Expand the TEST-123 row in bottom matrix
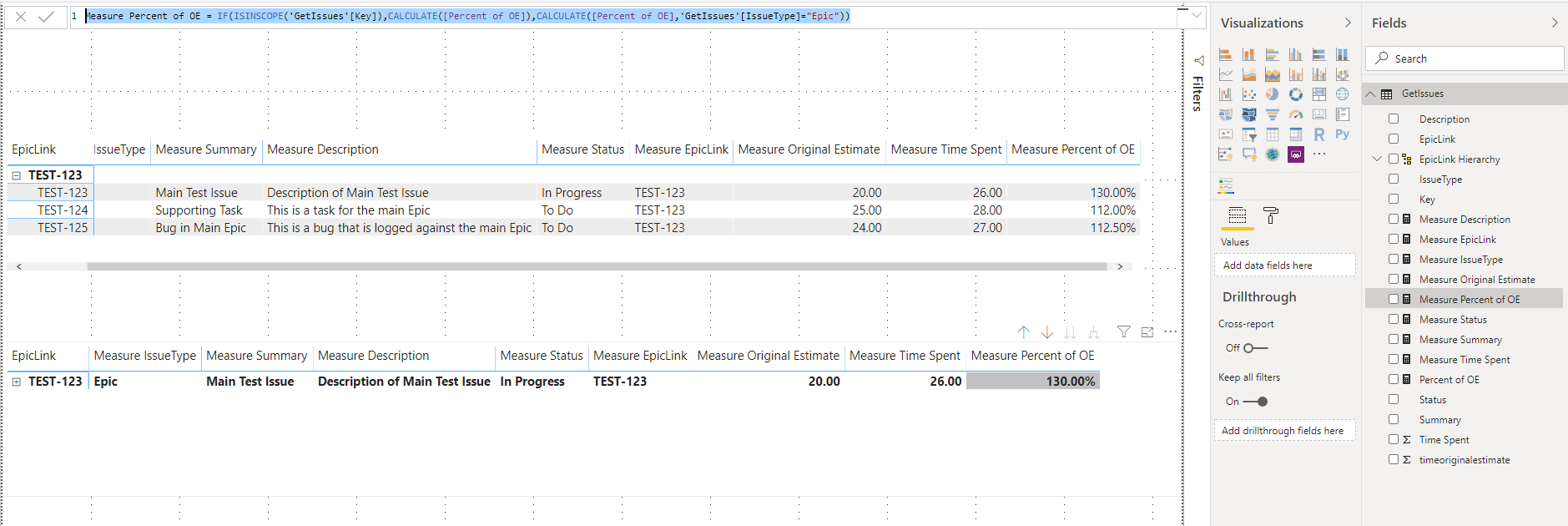Image resolution: width=1568 pixels, height=526 pixels. [16, 382]
